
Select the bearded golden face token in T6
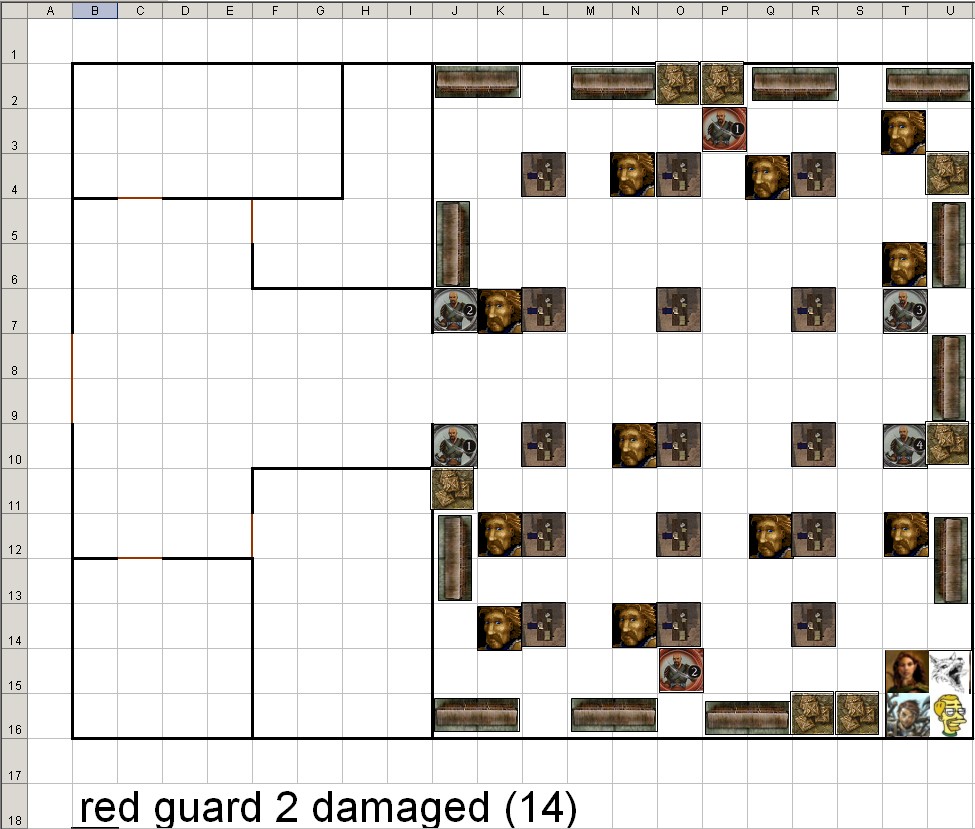[905, 265]
